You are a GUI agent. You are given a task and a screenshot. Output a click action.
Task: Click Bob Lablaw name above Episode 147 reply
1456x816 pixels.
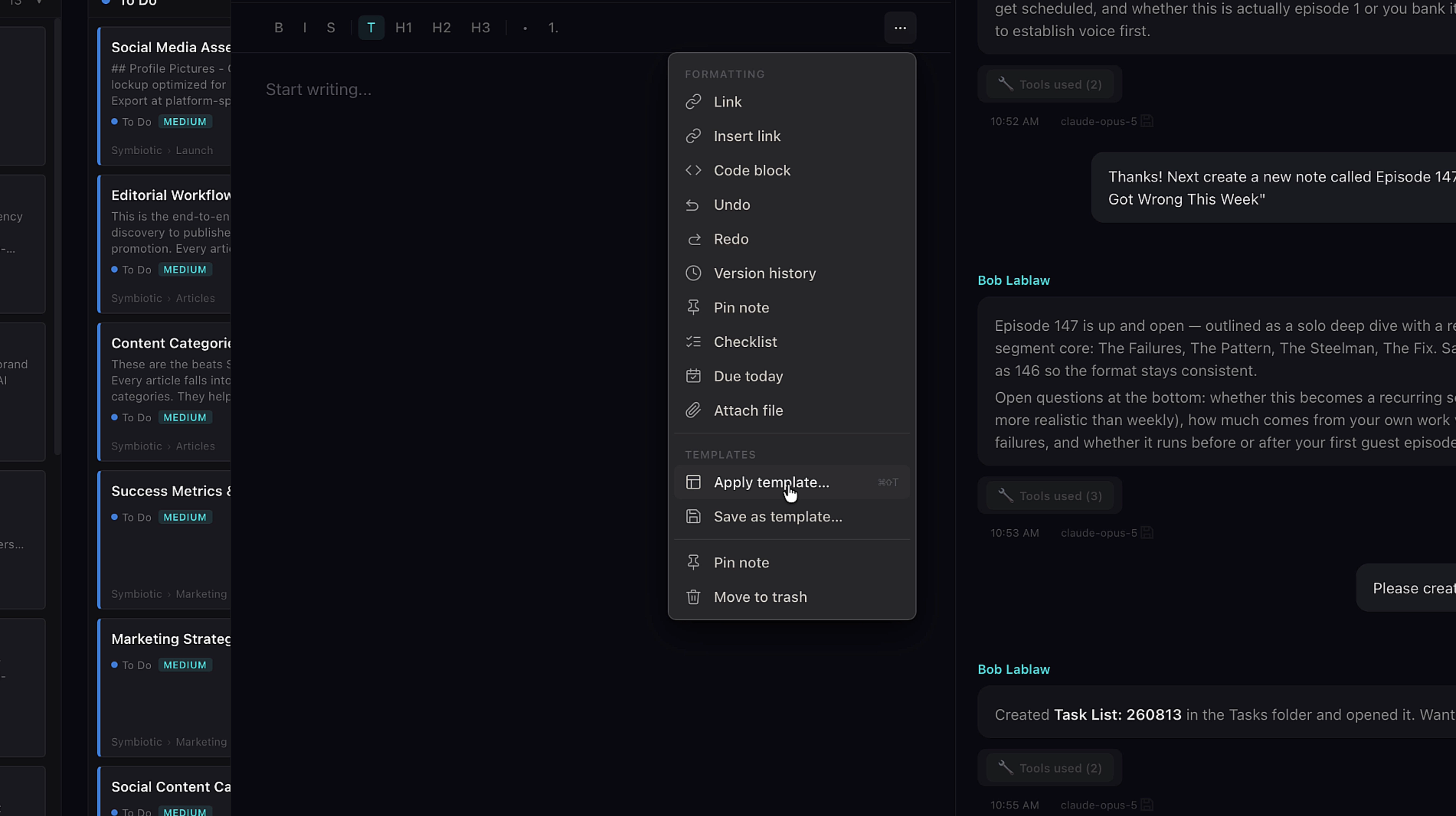(1013, 281)
